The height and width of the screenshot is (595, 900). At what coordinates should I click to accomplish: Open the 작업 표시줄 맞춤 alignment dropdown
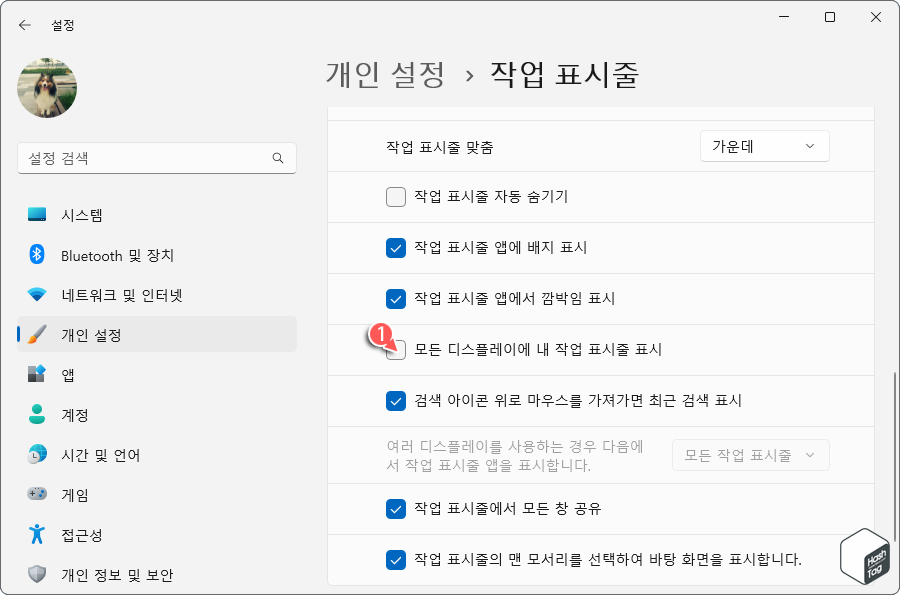click(764, 146)
